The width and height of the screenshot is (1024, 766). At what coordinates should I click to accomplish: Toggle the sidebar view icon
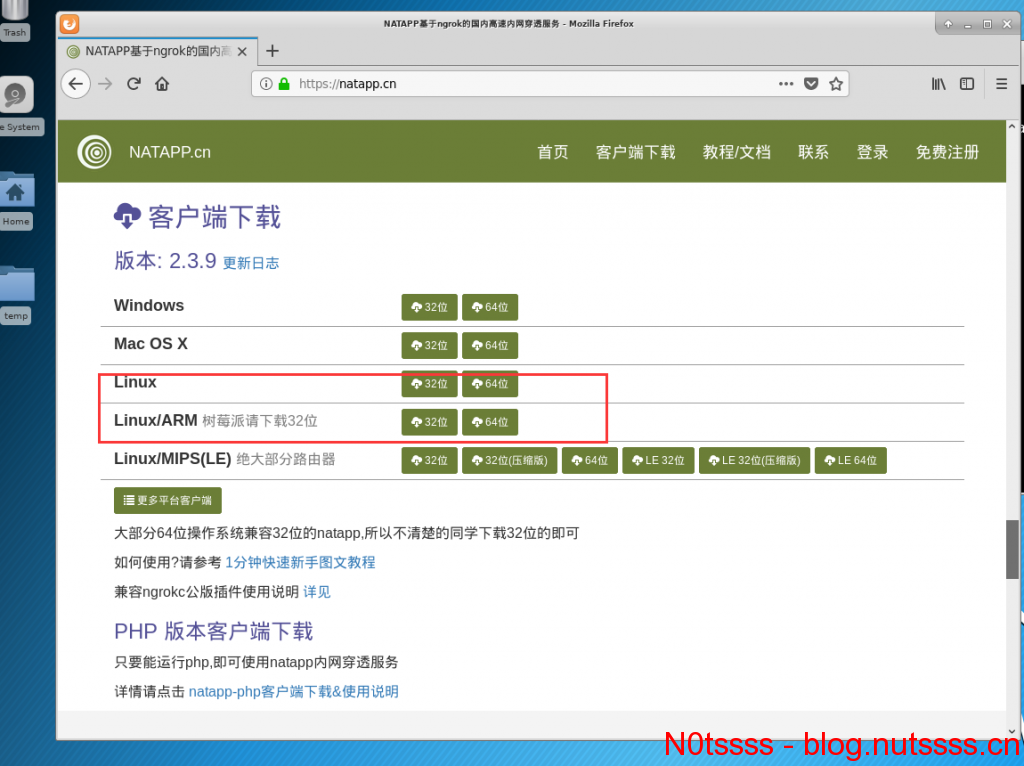pyautogui.click(x=967, y=84)
